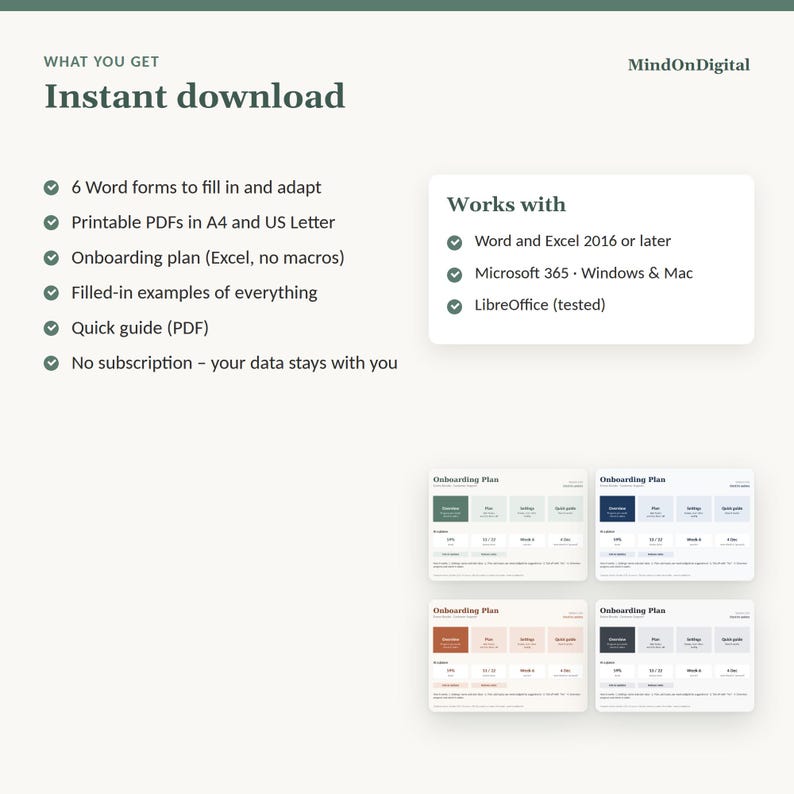Click the 'Quick guide (PDF)' text
The image size is (794, 794).
click(x=140, y=328)
